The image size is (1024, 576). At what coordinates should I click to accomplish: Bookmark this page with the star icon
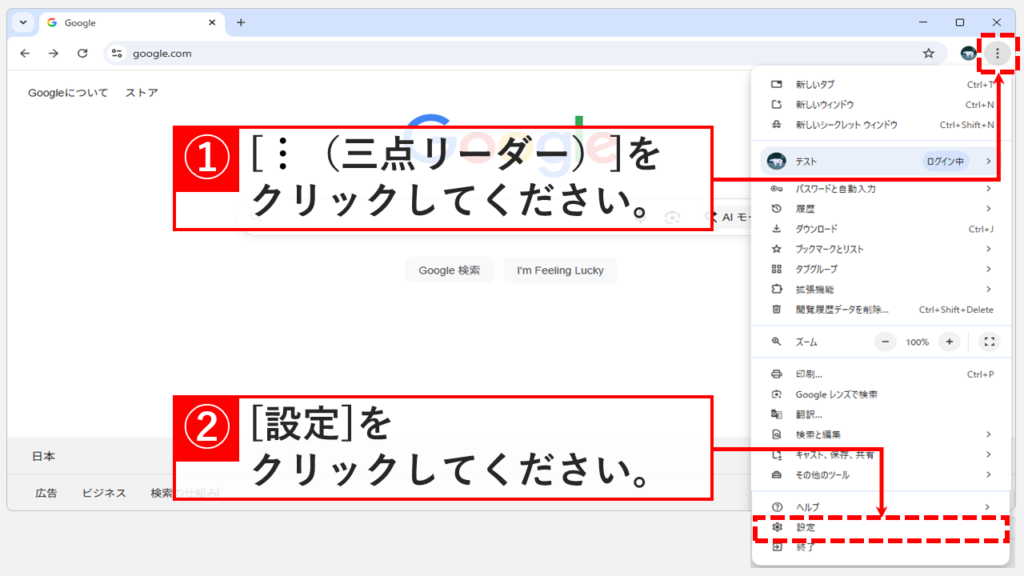pos(929,53)
